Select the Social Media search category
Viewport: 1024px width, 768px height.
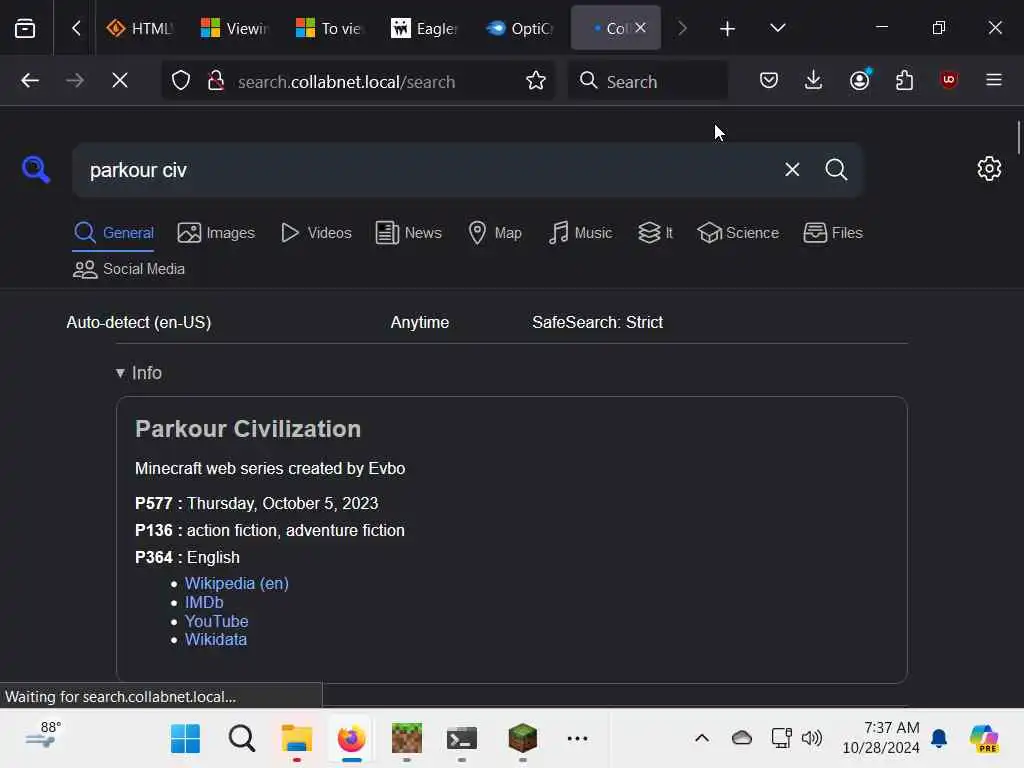pyautogui.click(x=129, y=269)
